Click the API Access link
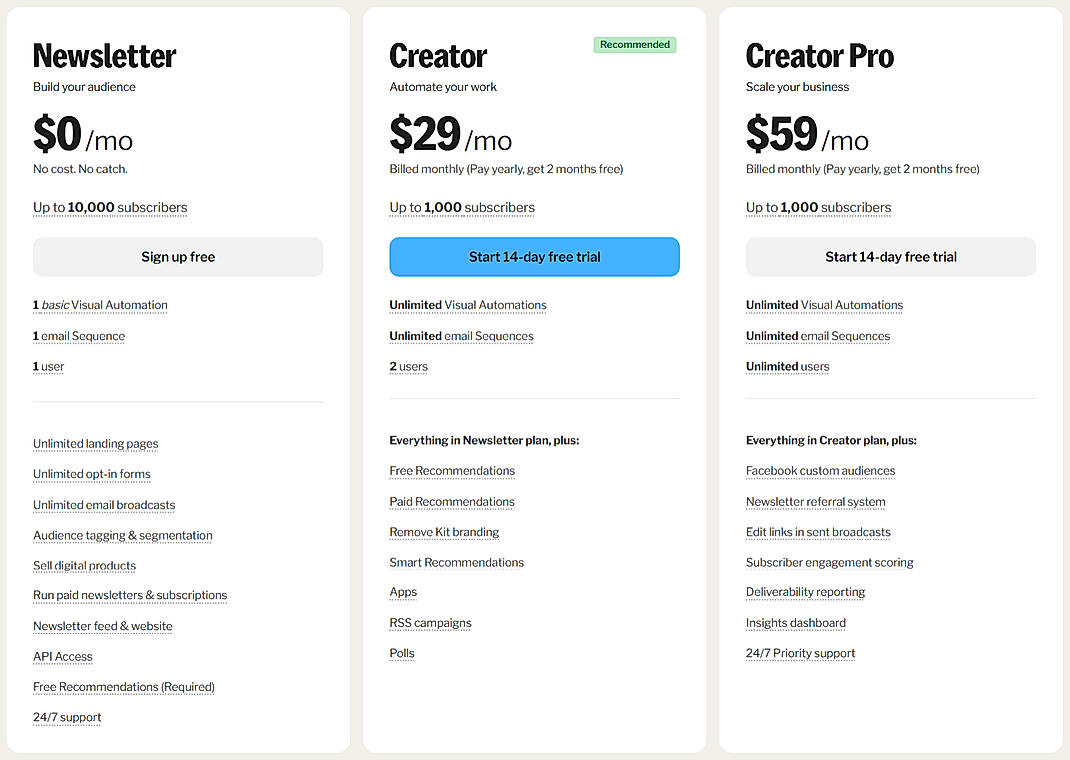 62,656
